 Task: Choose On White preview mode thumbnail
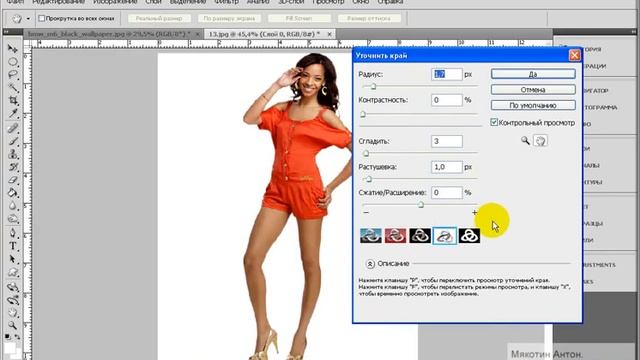point(444,236)
